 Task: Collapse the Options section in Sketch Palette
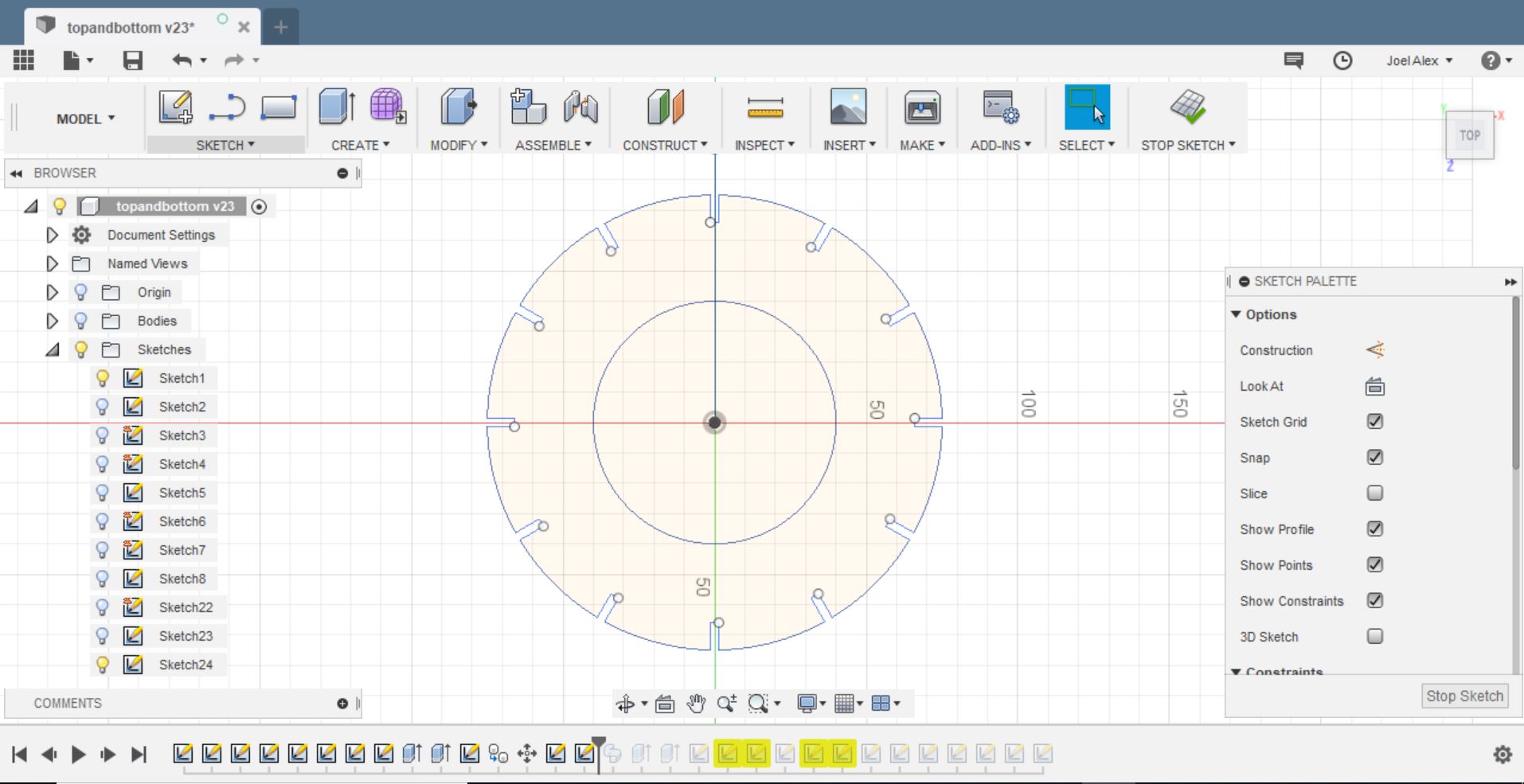(1236, 314)
